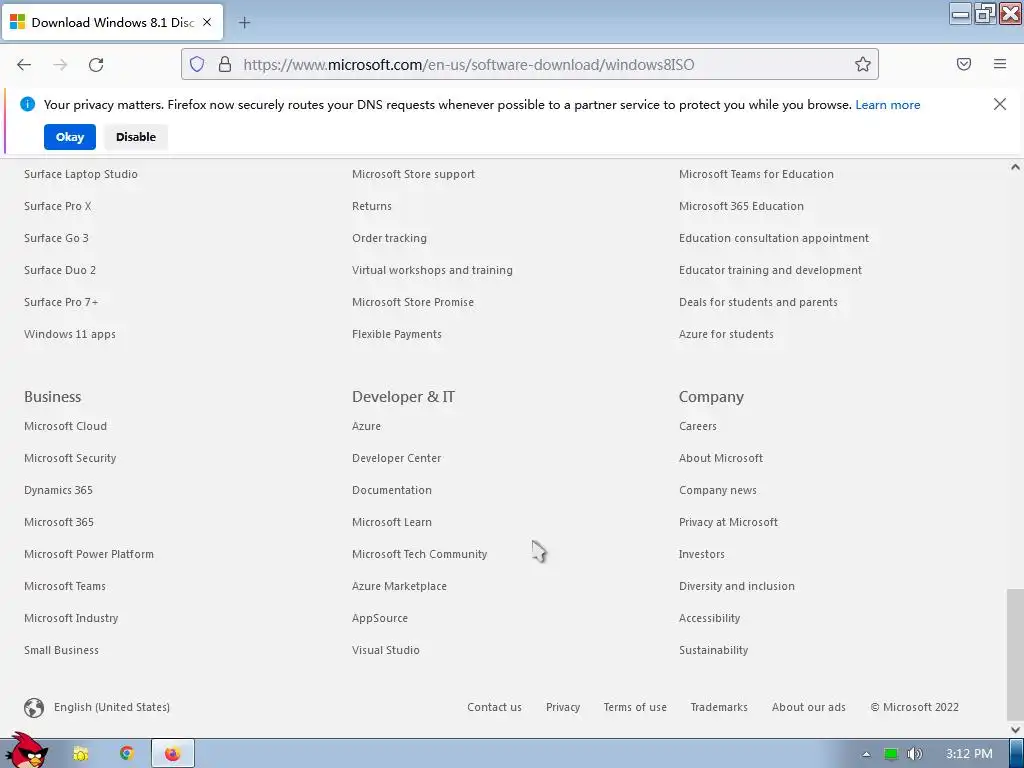
Task: View site security lock information
Action: pyautogui.click(x=225, y=64)
